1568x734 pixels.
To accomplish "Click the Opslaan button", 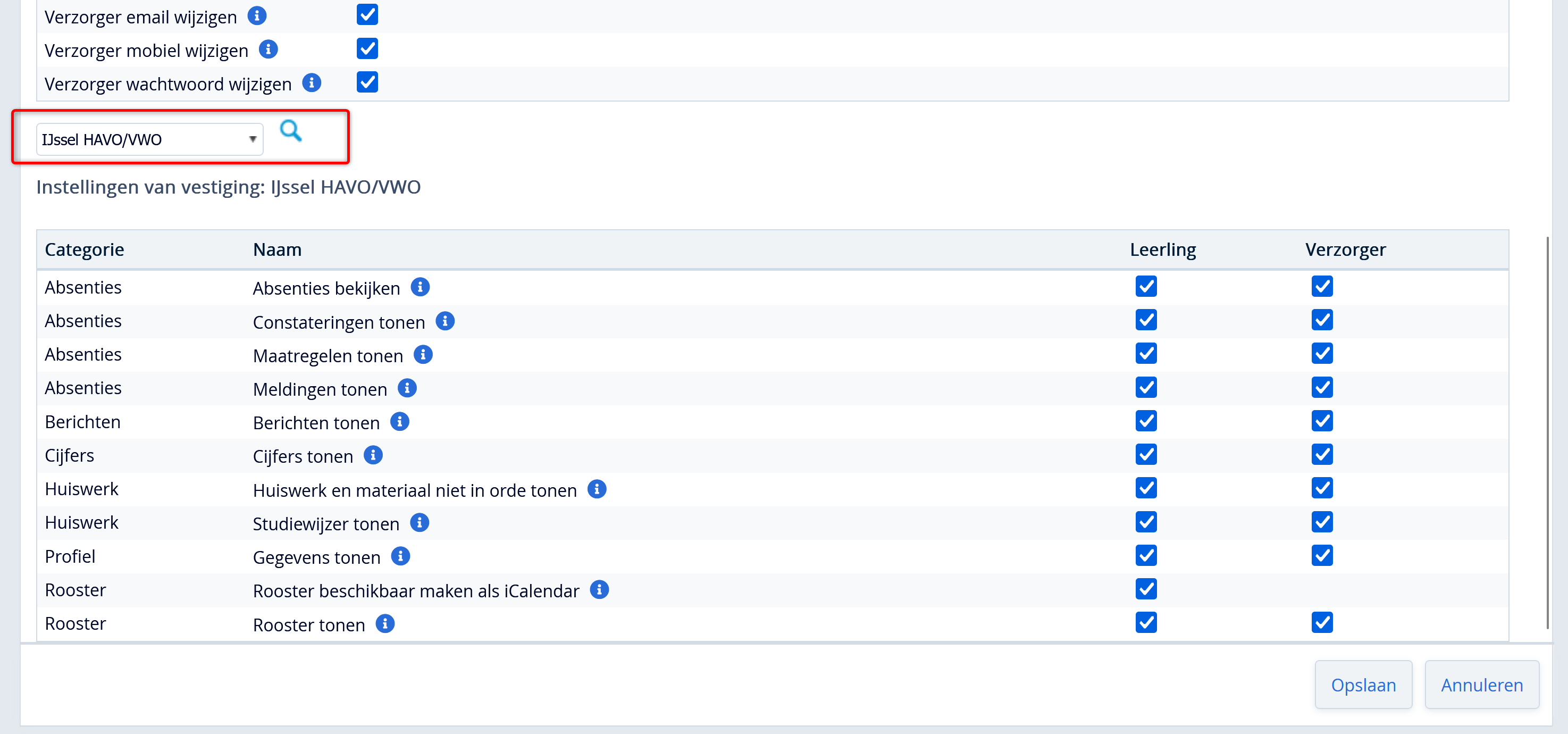I will 1363,685.
